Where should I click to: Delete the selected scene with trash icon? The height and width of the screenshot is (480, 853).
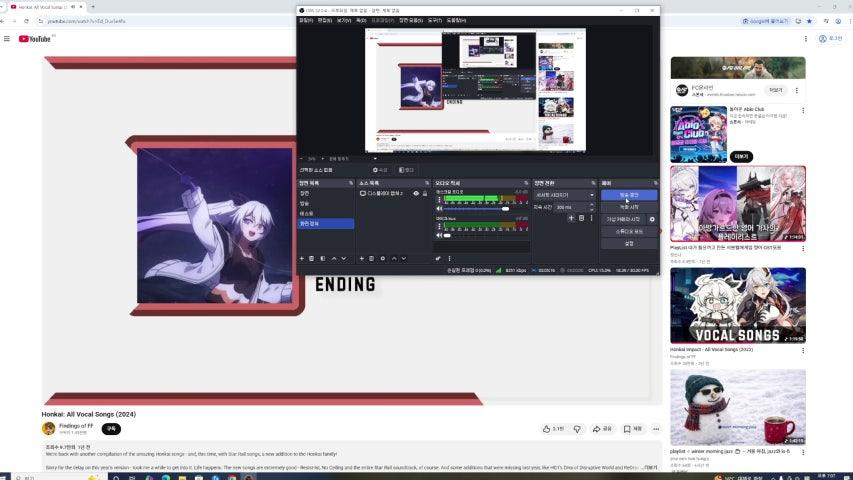[x=311, y=258]
